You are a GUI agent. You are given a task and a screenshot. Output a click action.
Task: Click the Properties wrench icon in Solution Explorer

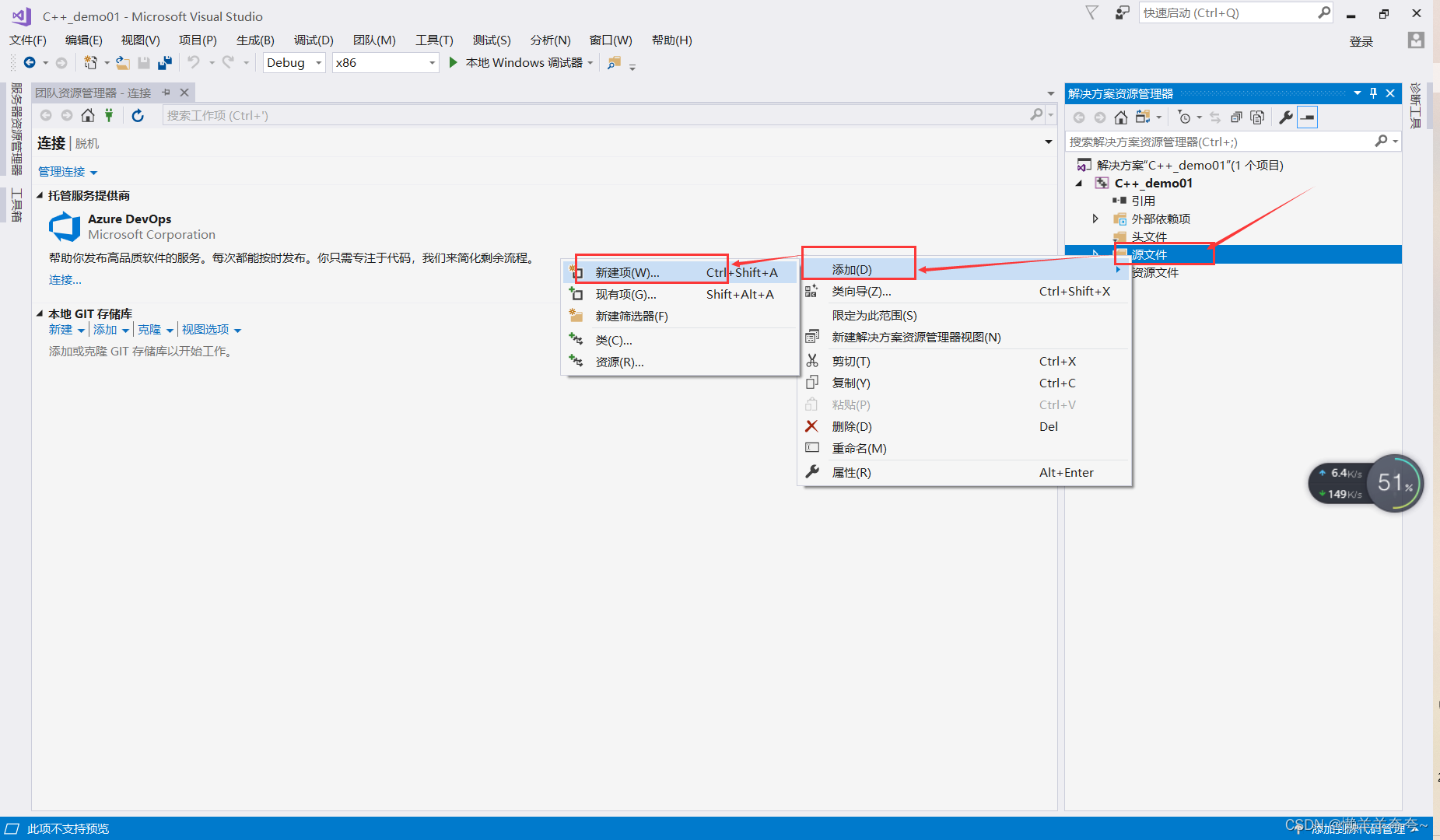(1286, 117)
